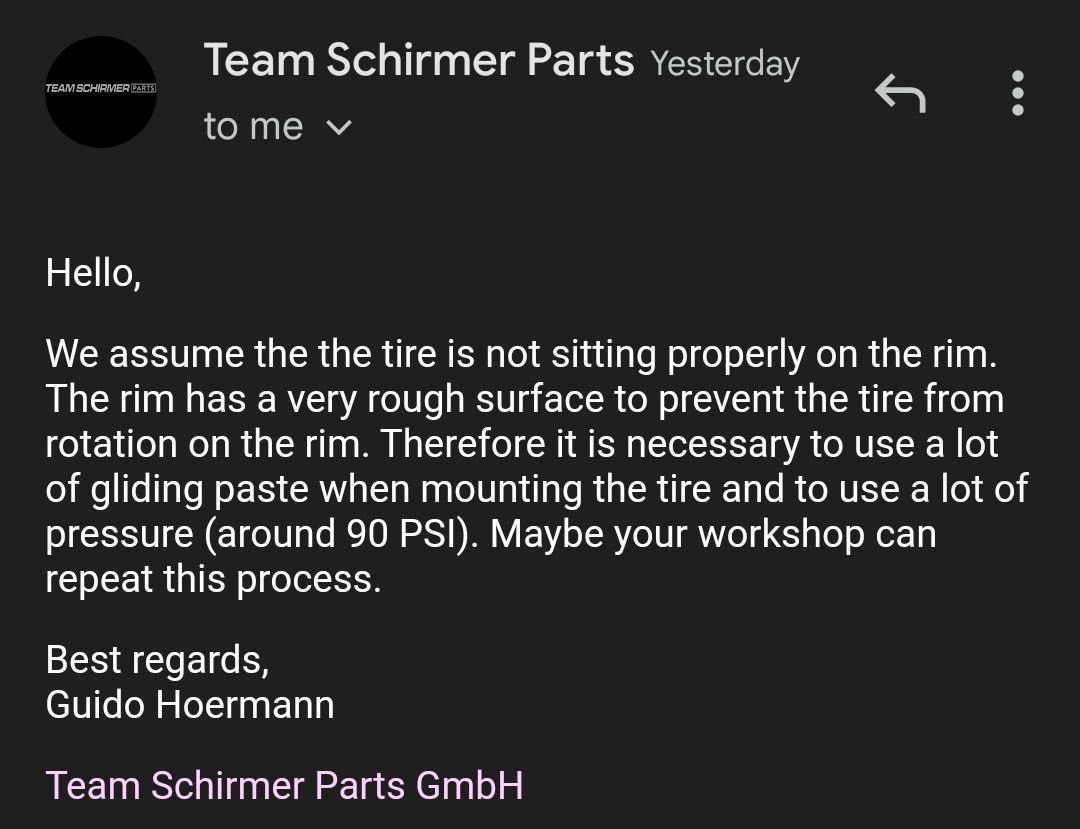The width and height of the screenshot is (1080, 829).
Task: Click the word "mounting" in the body text
Action: coord(501,489)
